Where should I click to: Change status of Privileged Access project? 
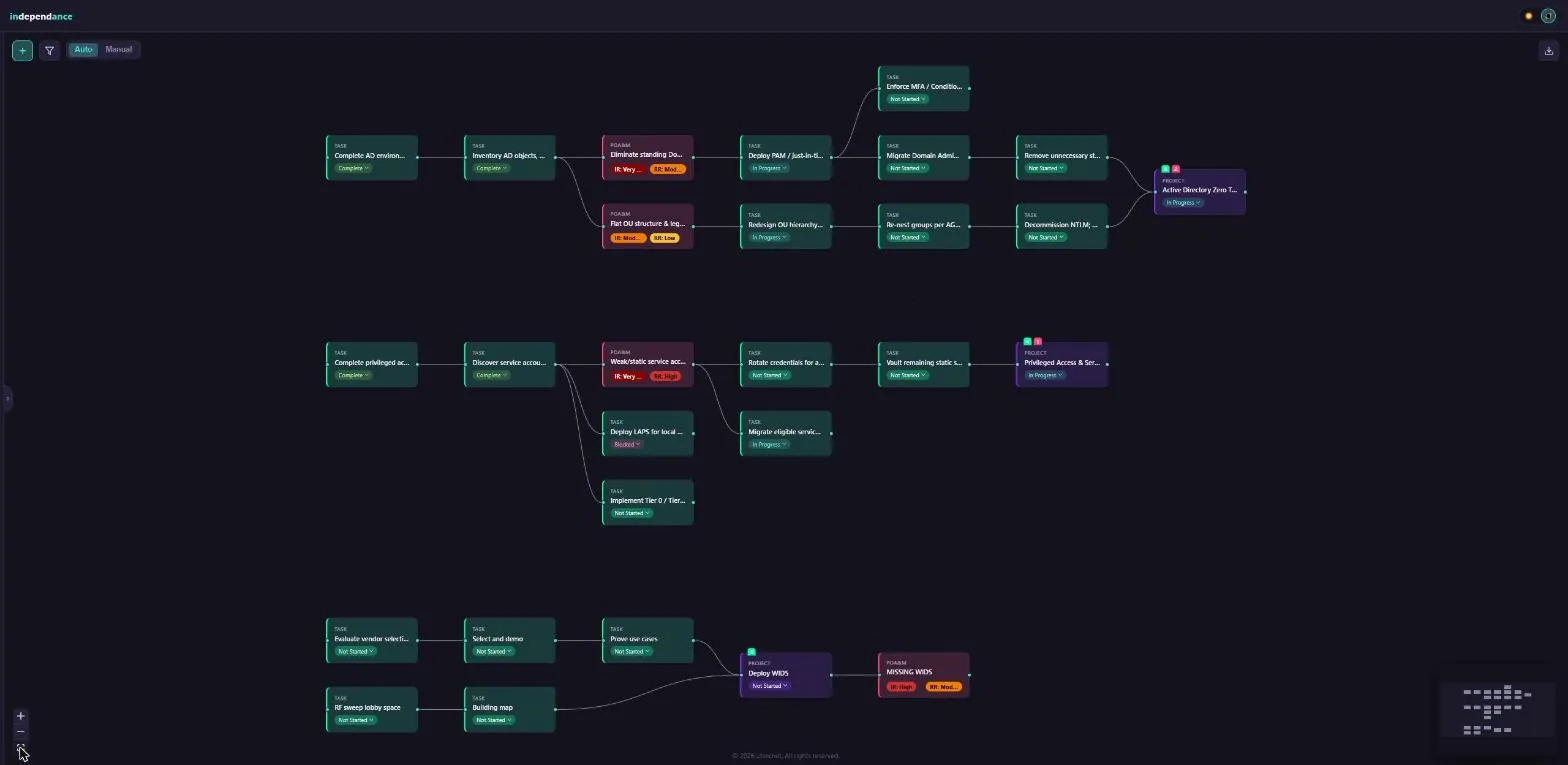tap(1045, 375)
